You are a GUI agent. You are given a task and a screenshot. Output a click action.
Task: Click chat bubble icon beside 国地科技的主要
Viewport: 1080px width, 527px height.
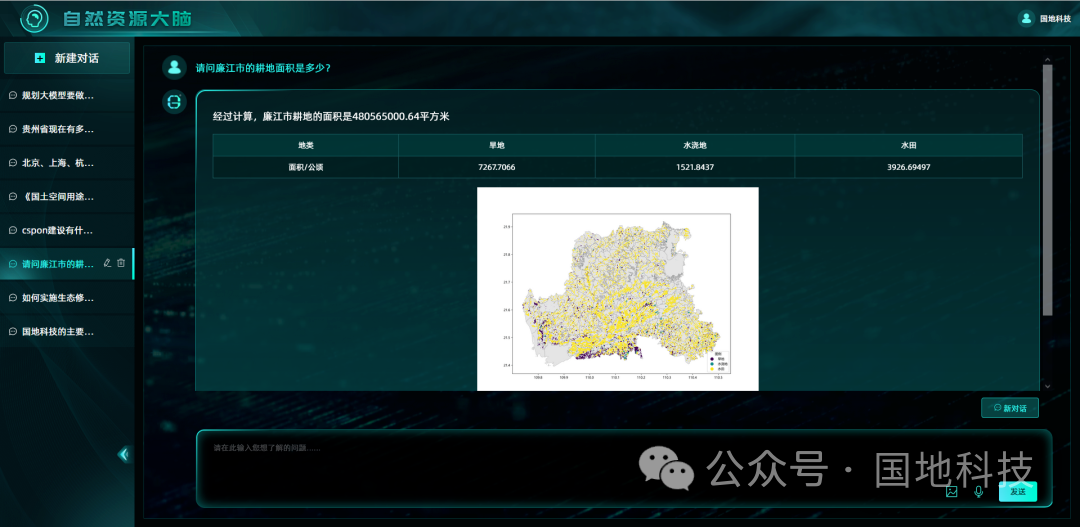12,331
